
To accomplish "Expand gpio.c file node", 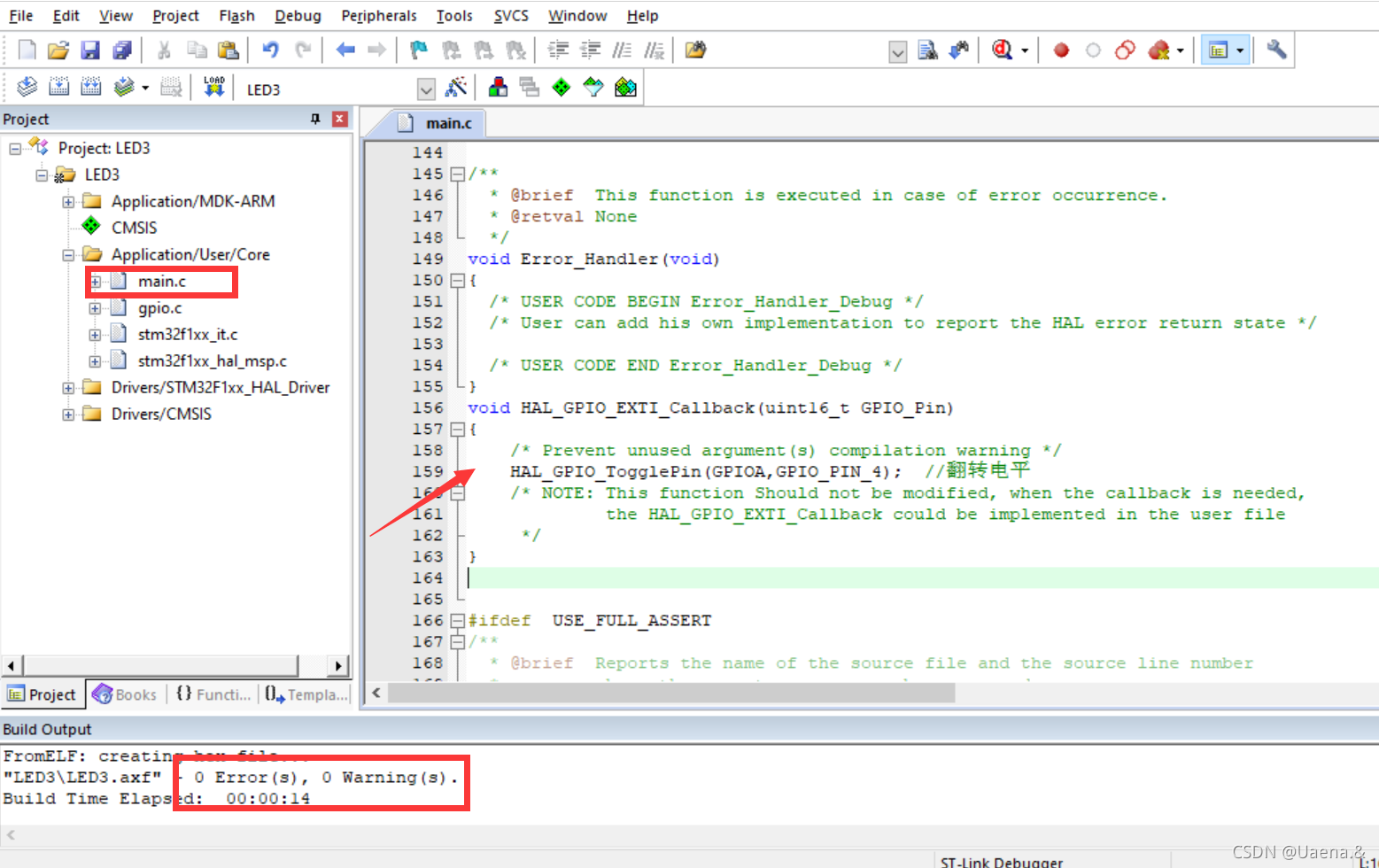I will pos(95,308).
